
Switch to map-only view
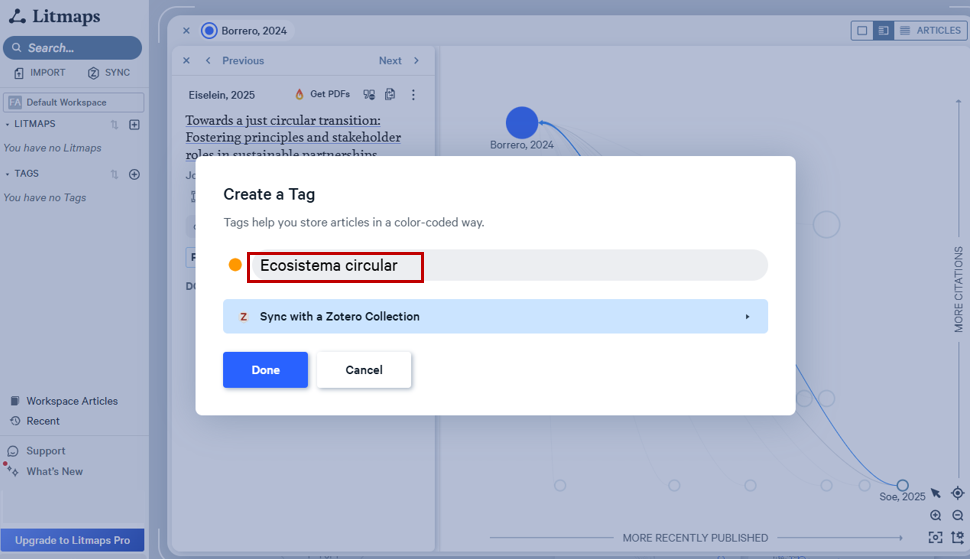click(862, 31)
